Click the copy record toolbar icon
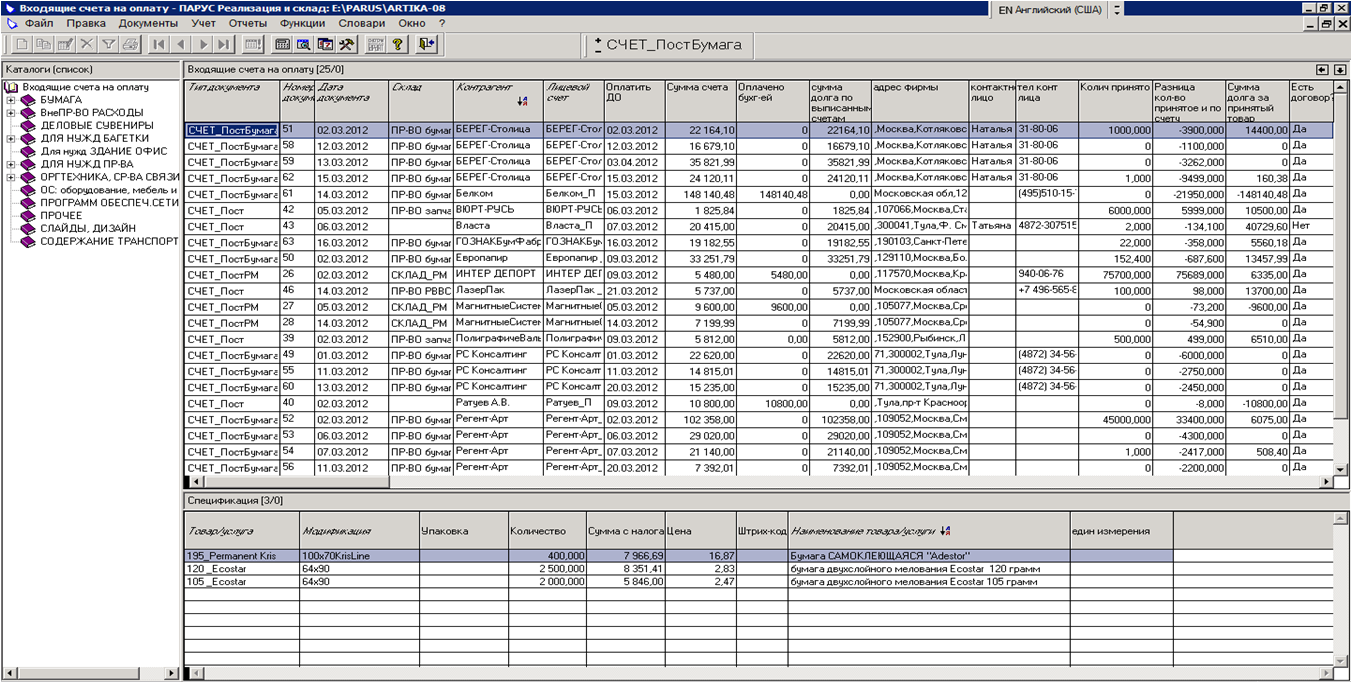The width and height of the screenshot is (1352, 682). [43, 44]
